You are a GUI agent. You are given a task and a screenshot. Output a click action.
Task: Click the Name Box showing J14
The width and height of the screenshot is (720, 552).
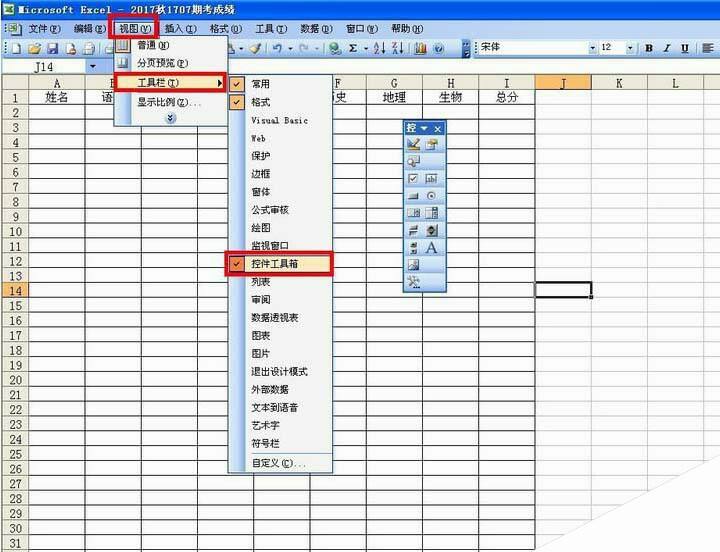coord(44,67)
